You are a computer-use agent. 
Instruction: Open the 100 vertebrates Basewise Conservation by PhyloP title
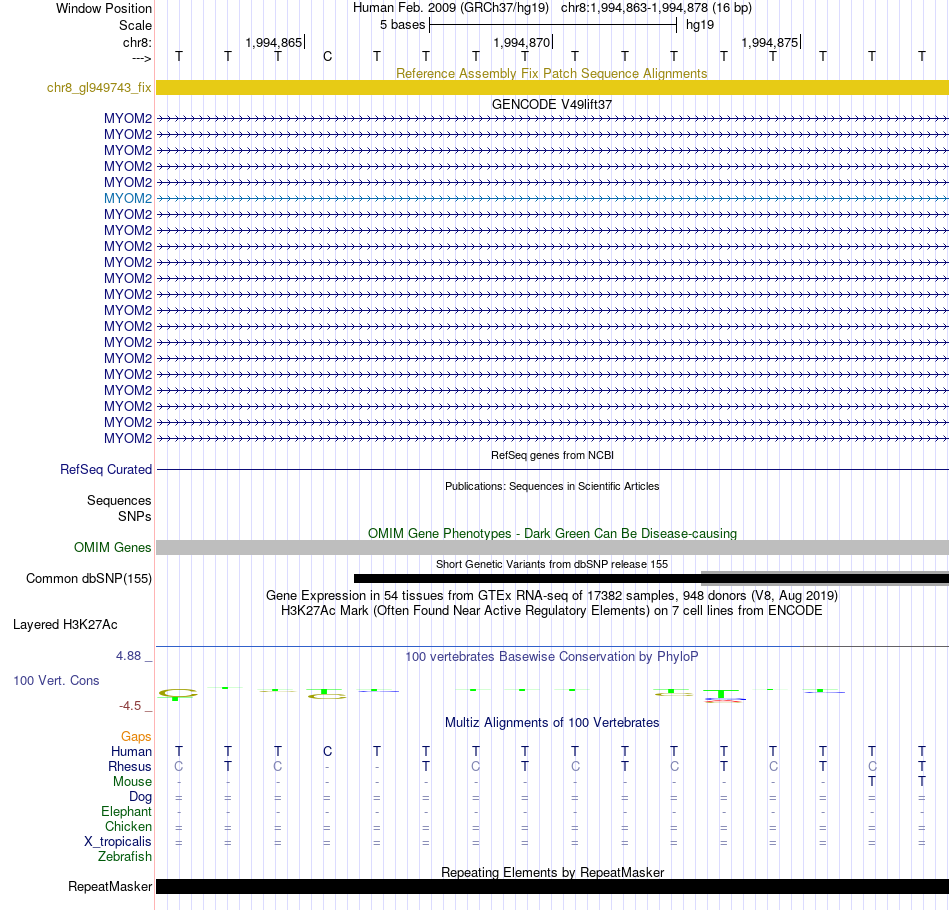552,657
